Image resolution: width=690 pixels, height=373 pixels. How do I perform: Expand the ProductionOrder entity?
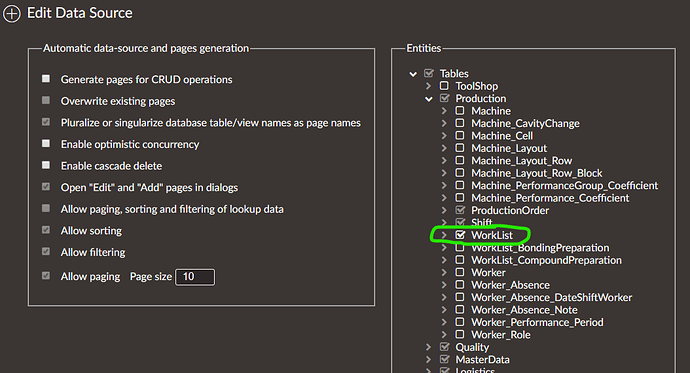point(444,210)
